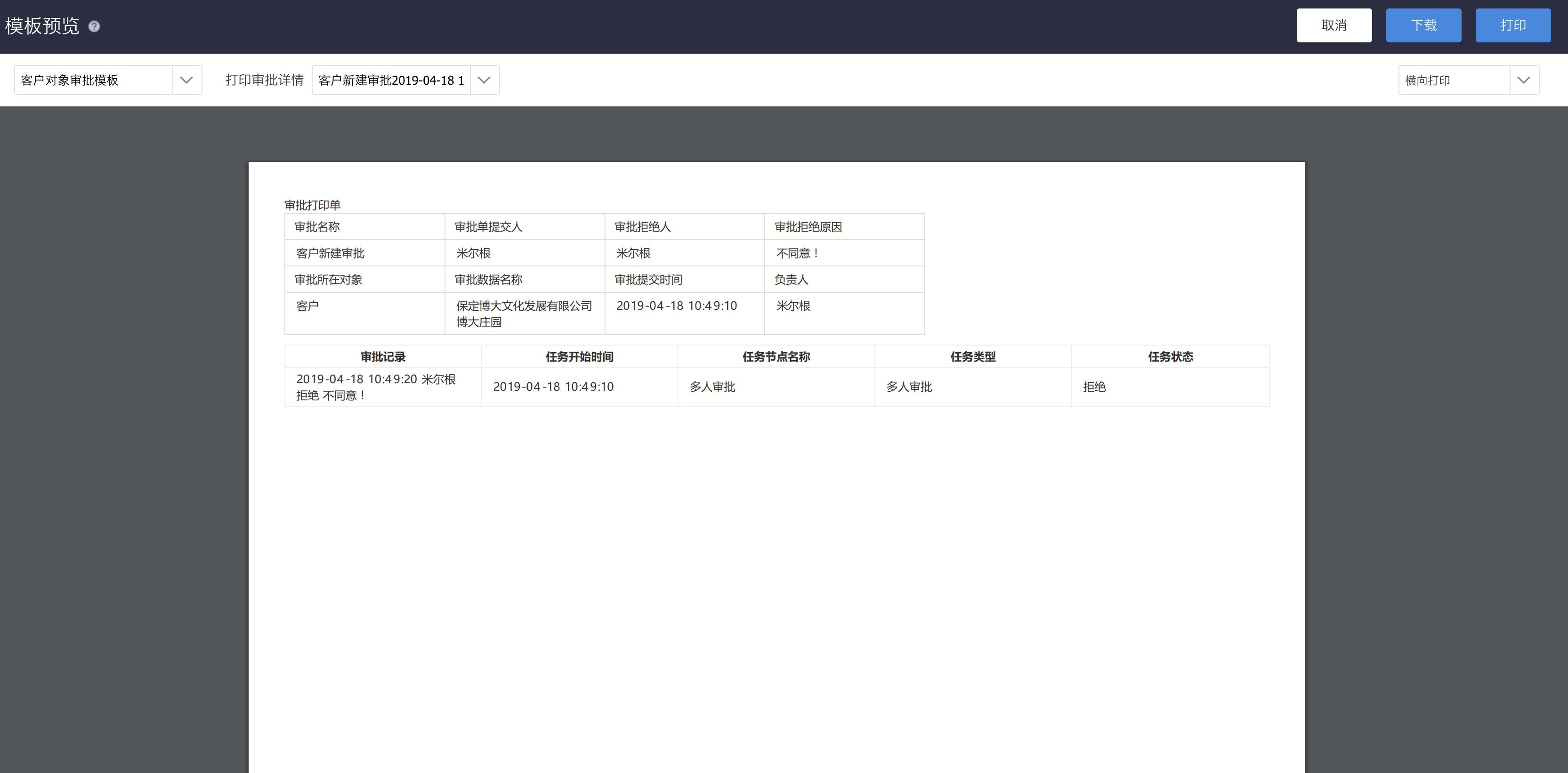
Task: Click the 下载 download button
Action: [1423, 25]
